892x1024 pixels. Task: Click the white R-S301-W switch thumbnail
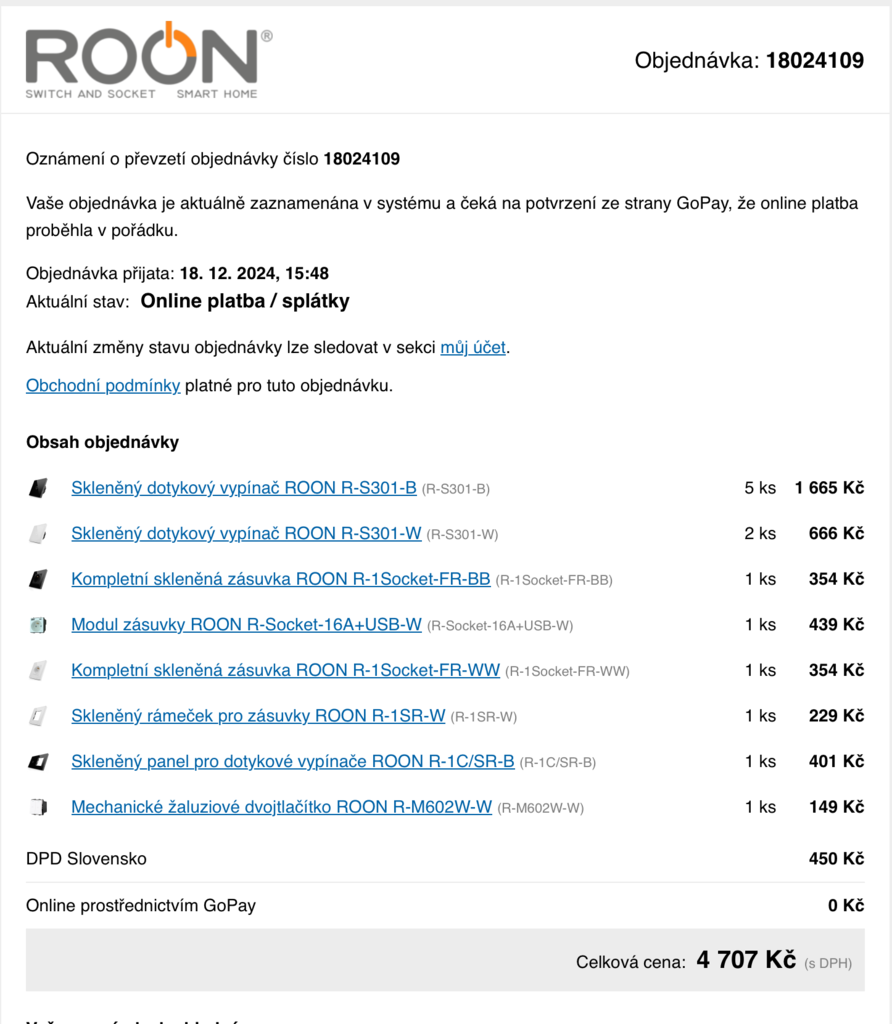point(39,534)
